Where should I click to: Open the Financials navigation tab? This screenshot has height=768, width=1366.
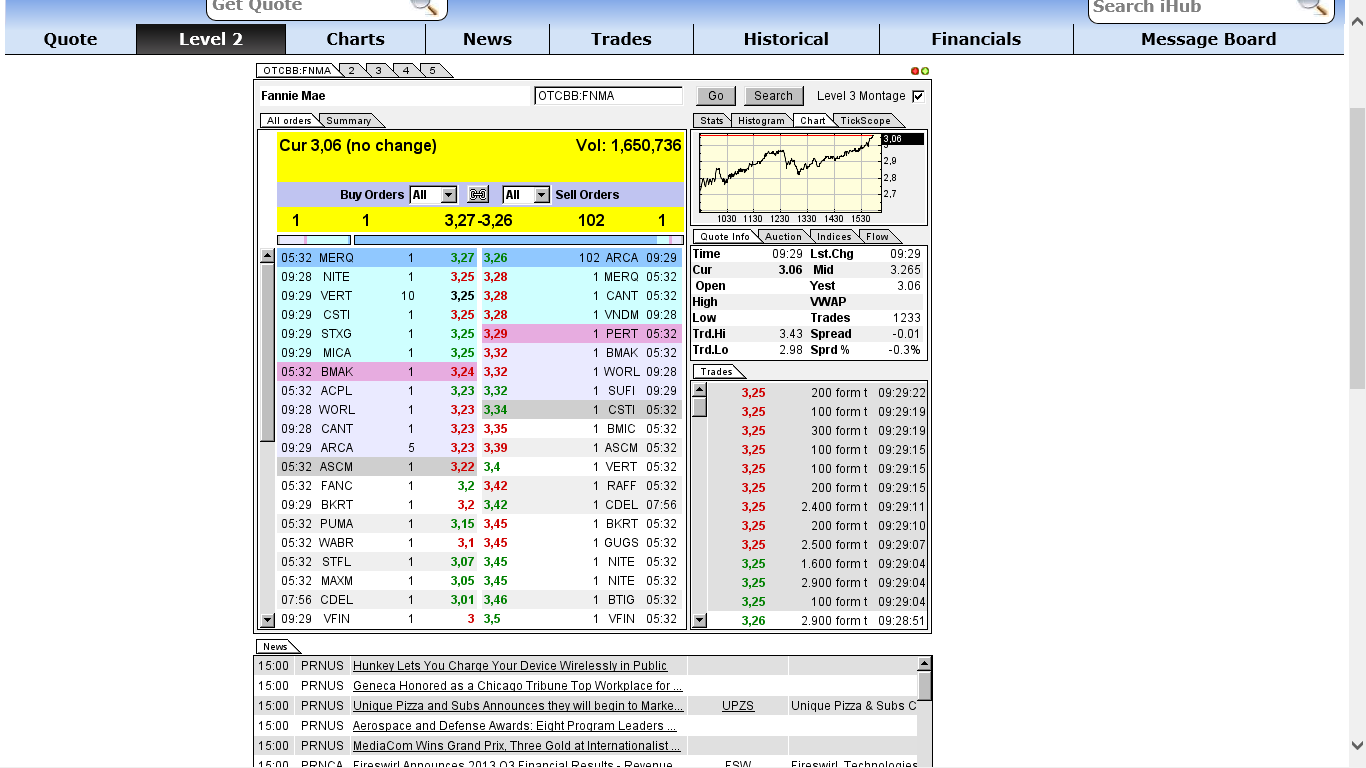click(976, 39)
